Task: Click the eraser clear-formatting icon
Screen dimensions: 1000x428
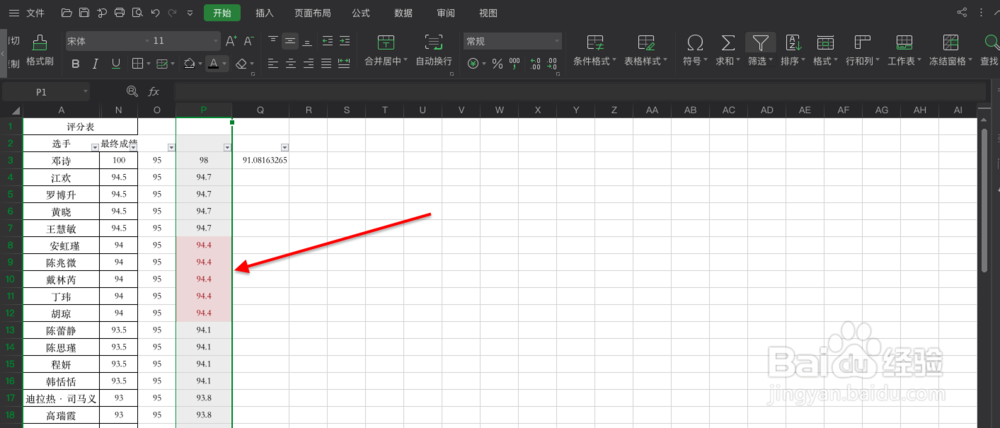Action: tap(241, 64)
